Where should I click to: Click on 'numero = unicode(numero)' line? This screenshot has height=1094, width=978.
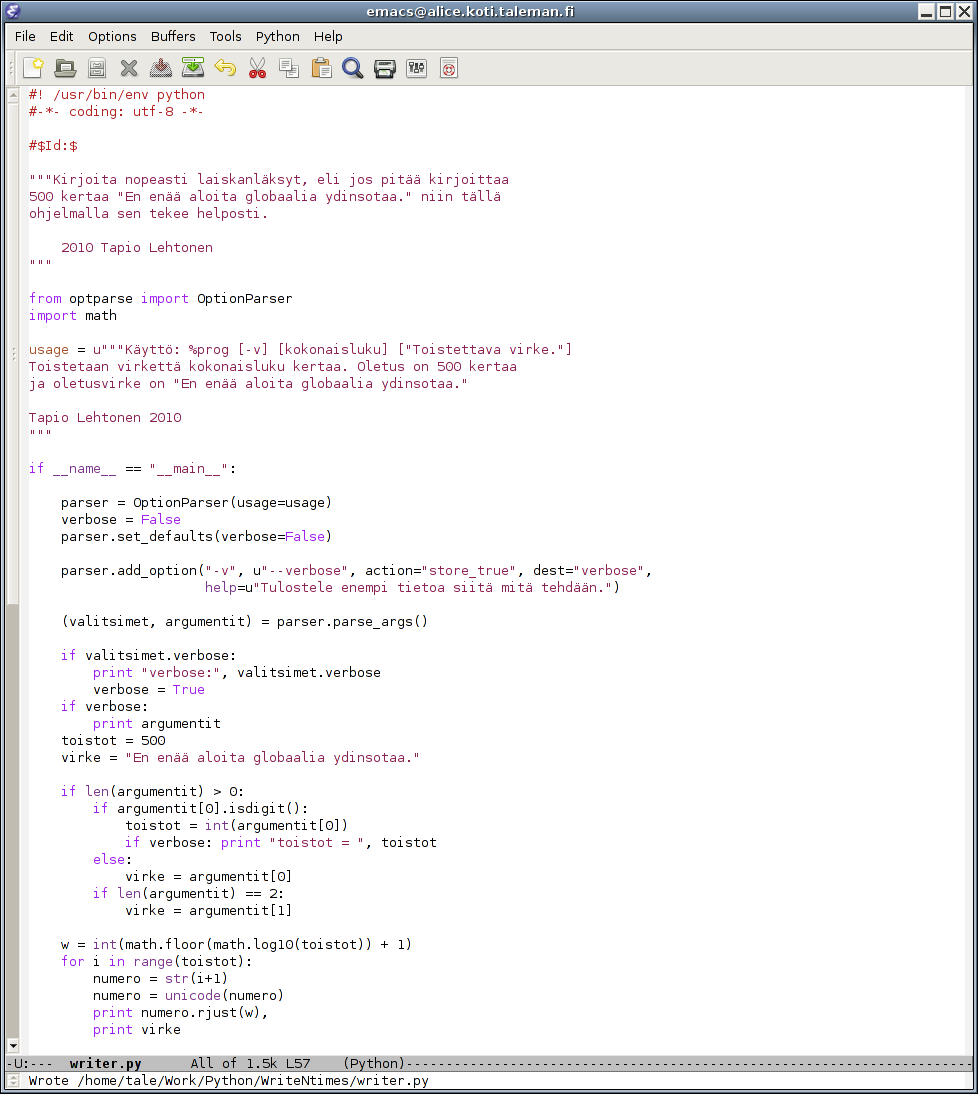pyautogui.click(x=188, y=996)
